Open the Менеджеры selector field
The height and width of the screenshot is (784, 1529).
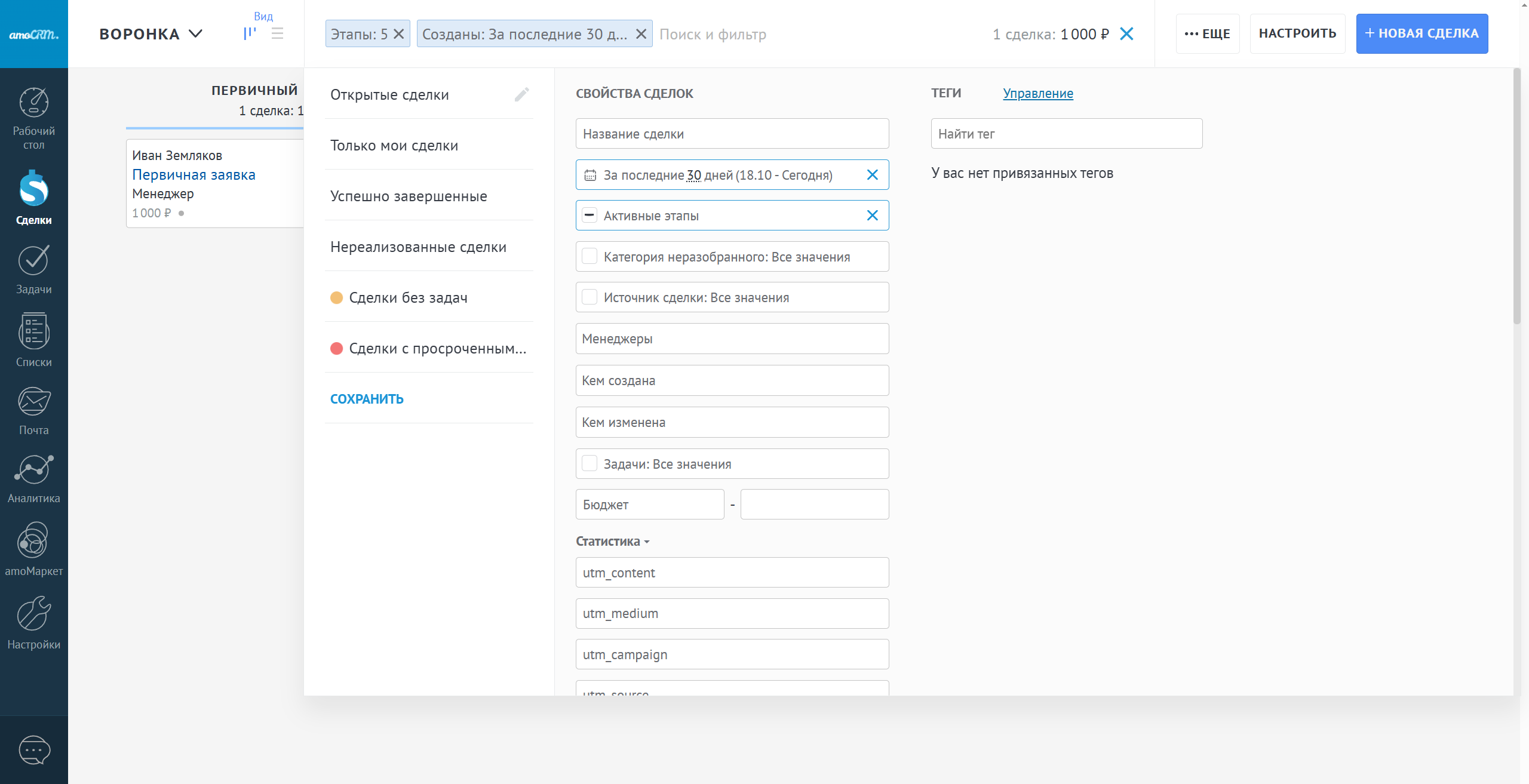click(732, 339)
